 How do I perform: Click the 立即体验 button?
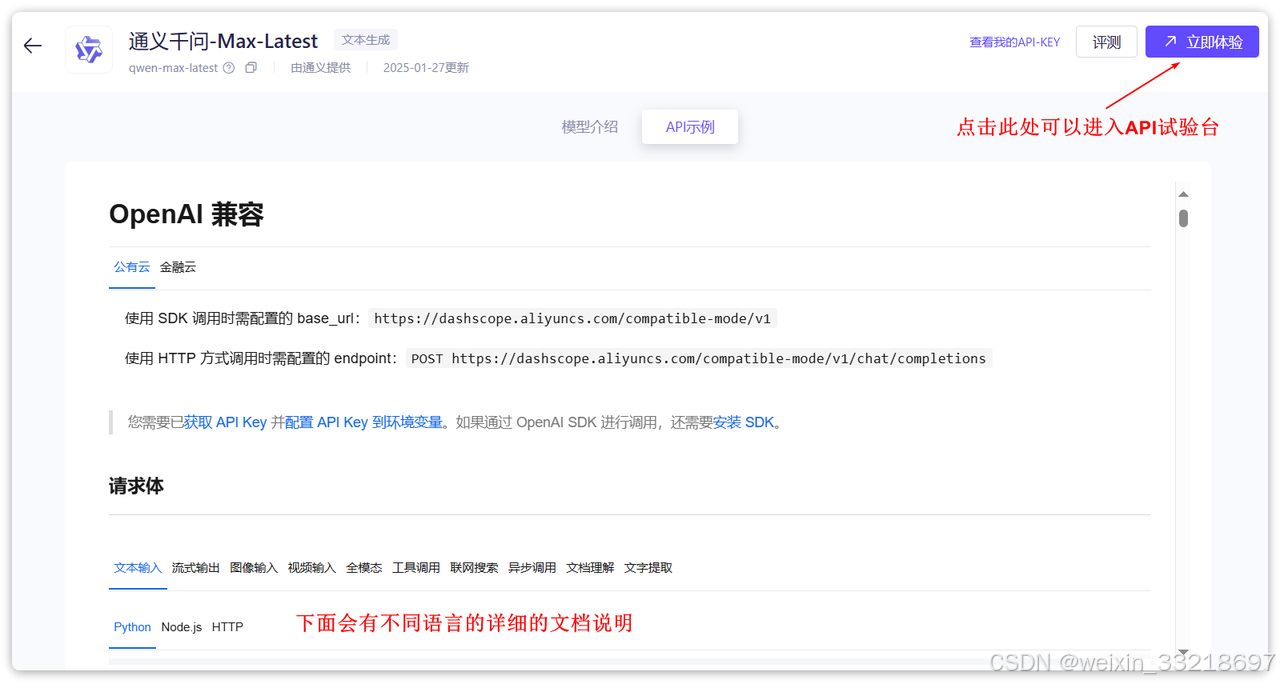click(x=1202, y=42)
